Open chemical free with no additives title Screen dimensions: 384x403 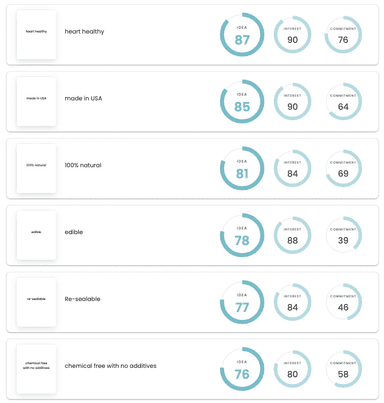[110, 366]
